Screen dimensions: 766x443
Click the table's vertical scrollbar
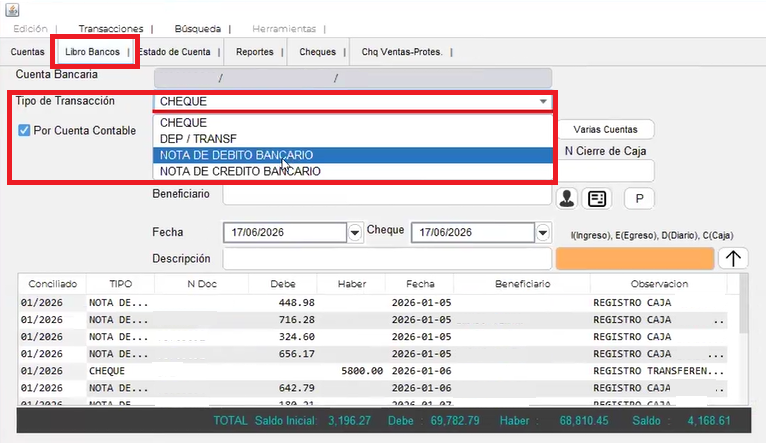[744, 339]
